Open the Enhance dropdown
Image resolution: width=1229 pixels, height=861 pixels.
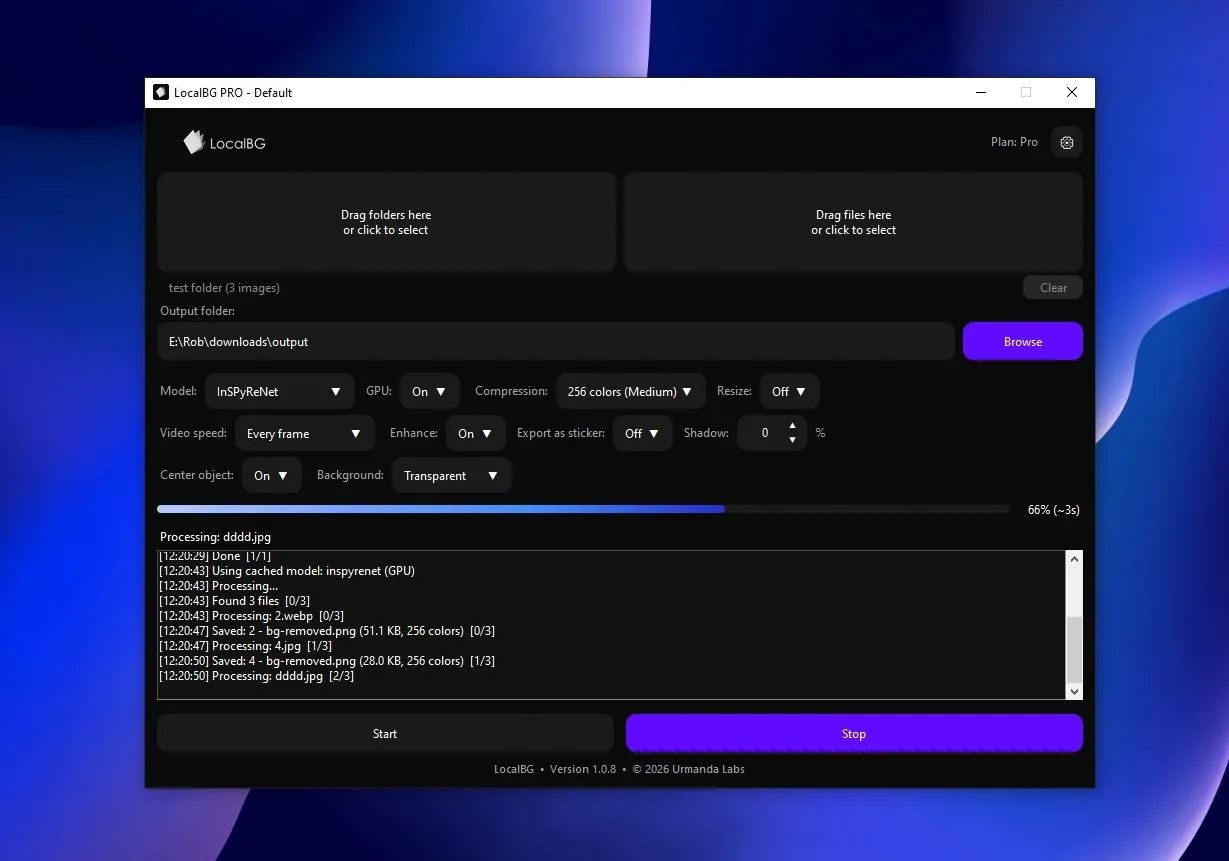coord(476,433)
